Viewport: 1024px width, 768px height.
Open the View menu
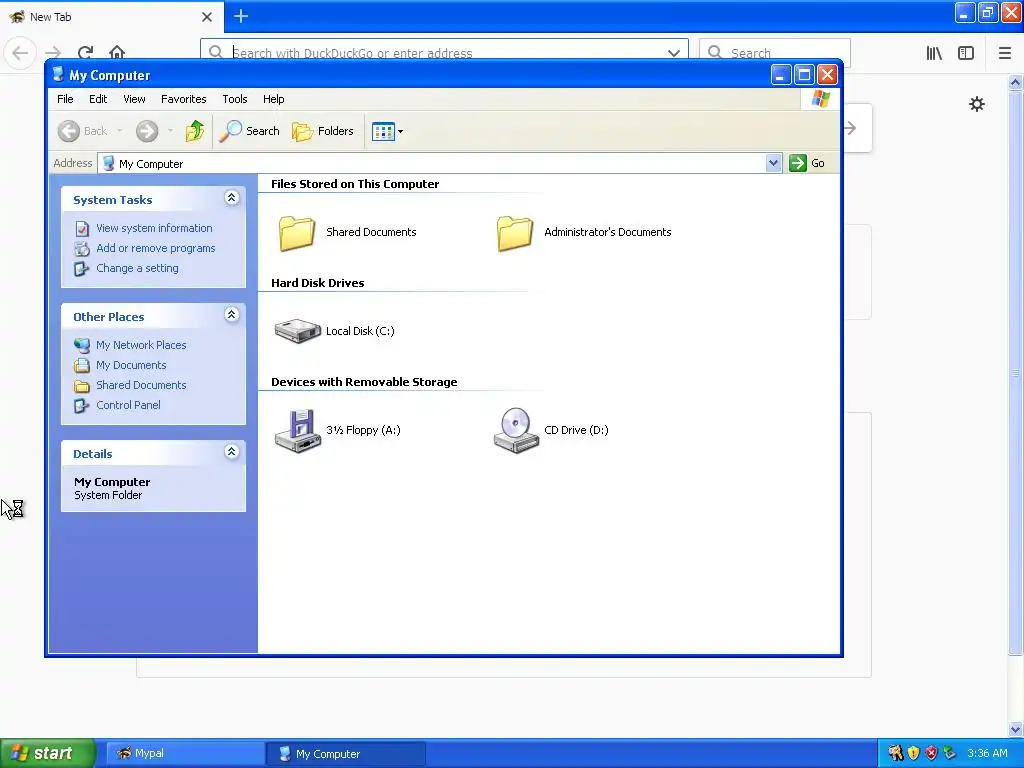134,99
